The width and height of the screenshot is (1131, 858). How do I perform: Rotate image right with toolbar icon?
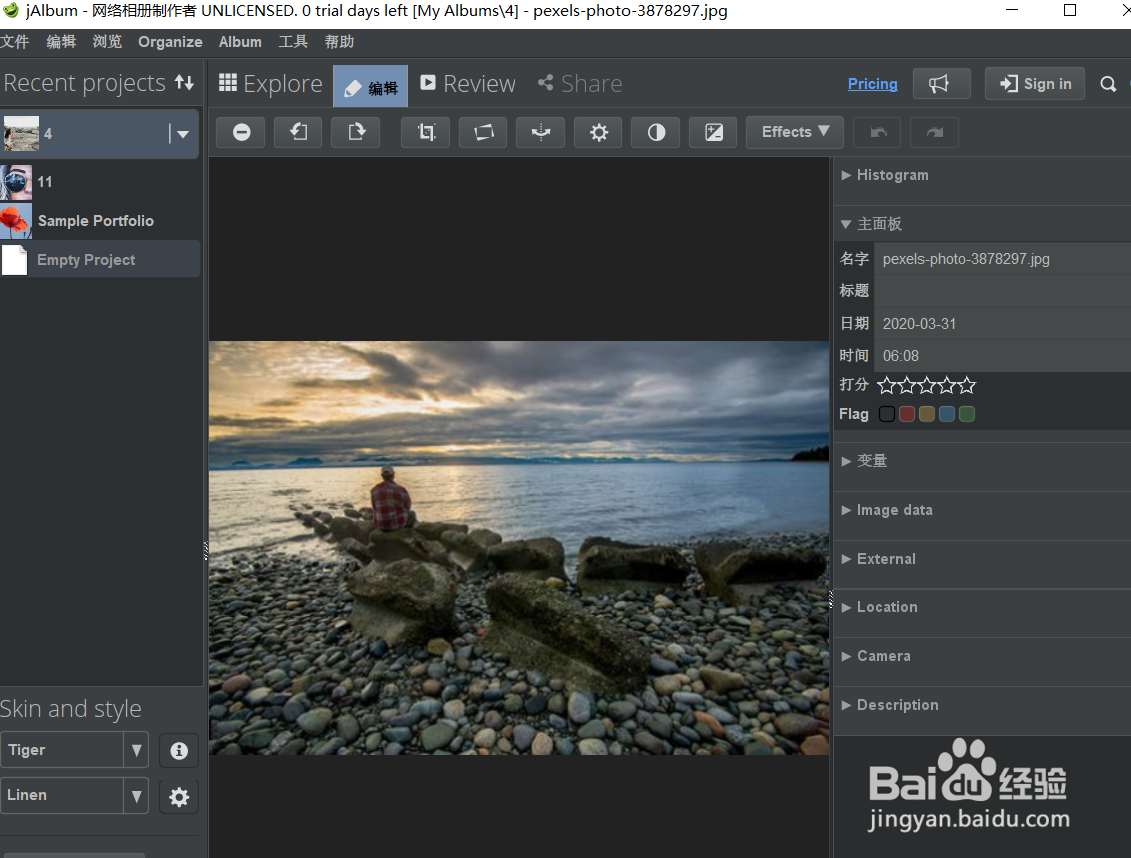356,133
